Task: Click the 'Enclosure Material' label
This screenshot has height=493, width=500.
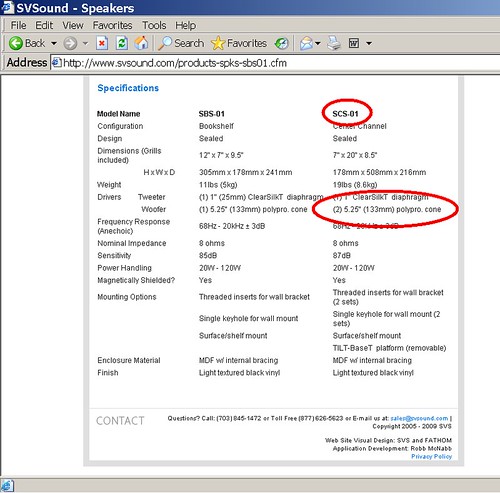Action: pyautogui.click(x=129, y=360)
